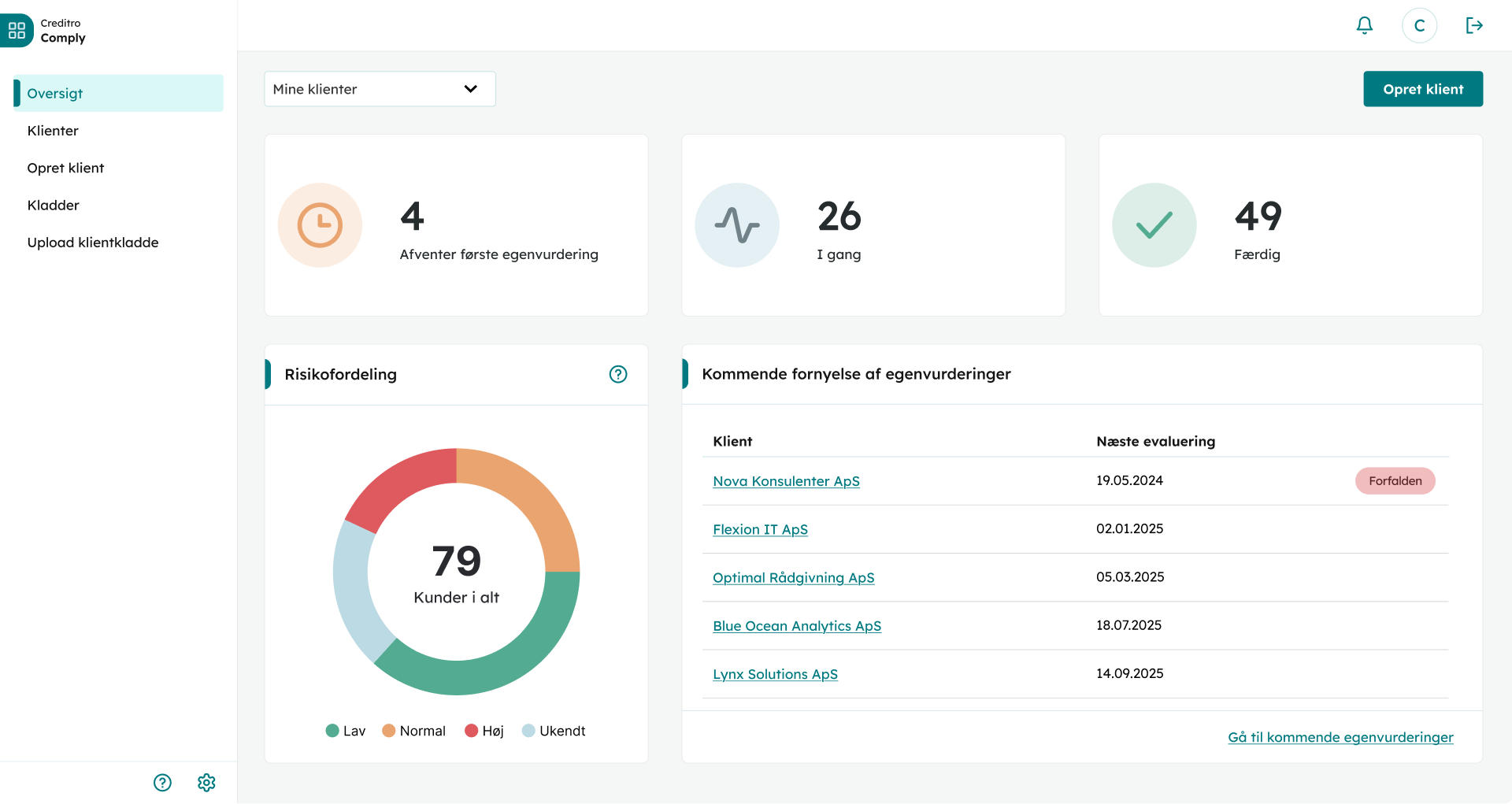Click the date 18.07.2025
This screenshot has height=804, width=1512.
[x=1128, y=625]
